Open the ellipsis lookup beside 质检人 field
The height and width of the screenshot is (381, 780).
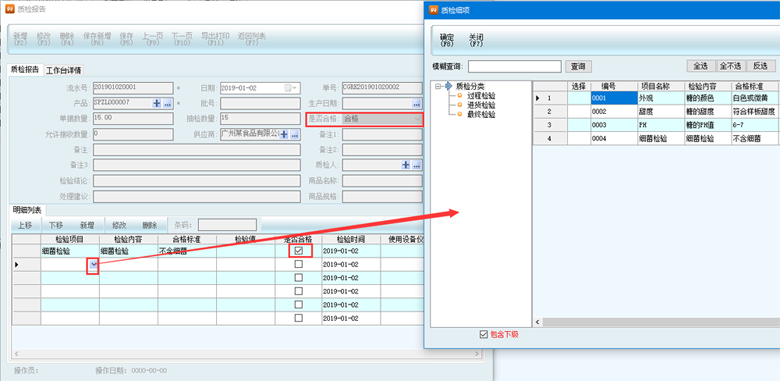point(417,165)
